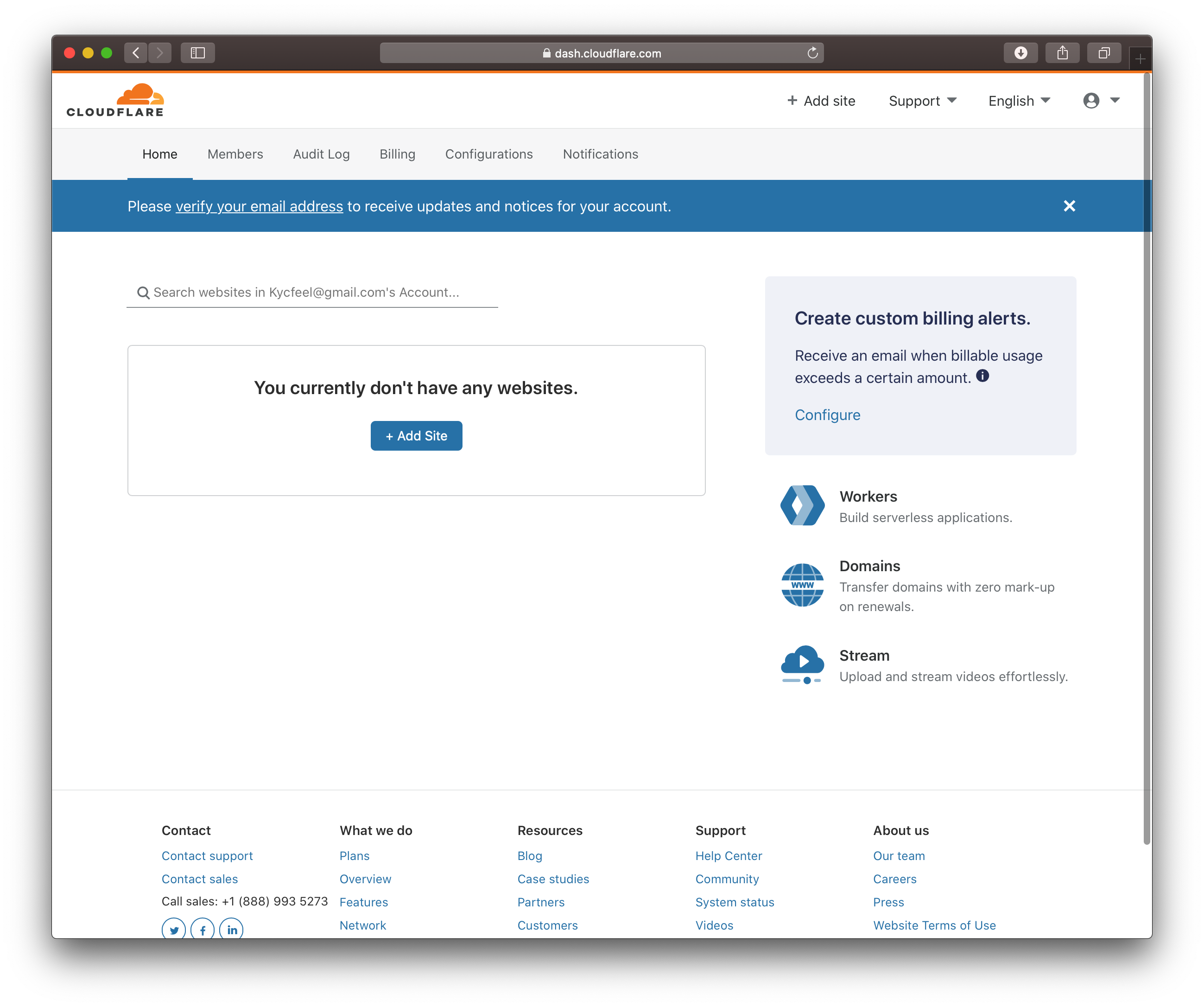Viewport: 1204px width, 1007px height.
Task: Open Safari downloads icon
Action: tap(1020, 53)
